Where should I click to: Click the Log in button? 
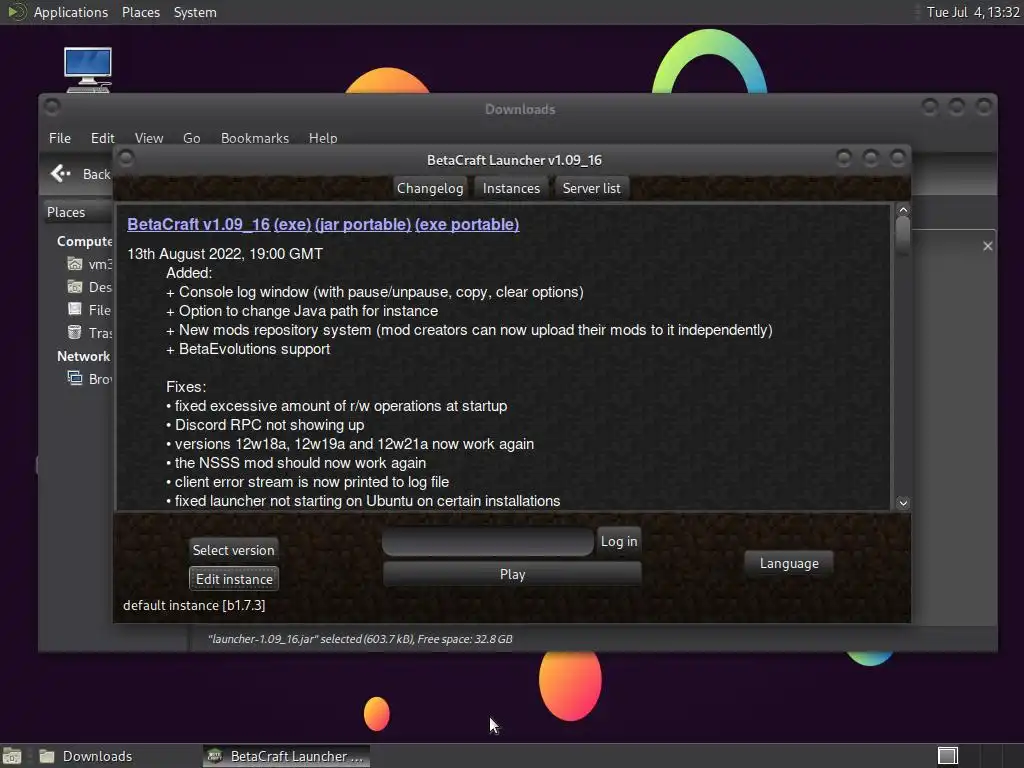[619, 541]
